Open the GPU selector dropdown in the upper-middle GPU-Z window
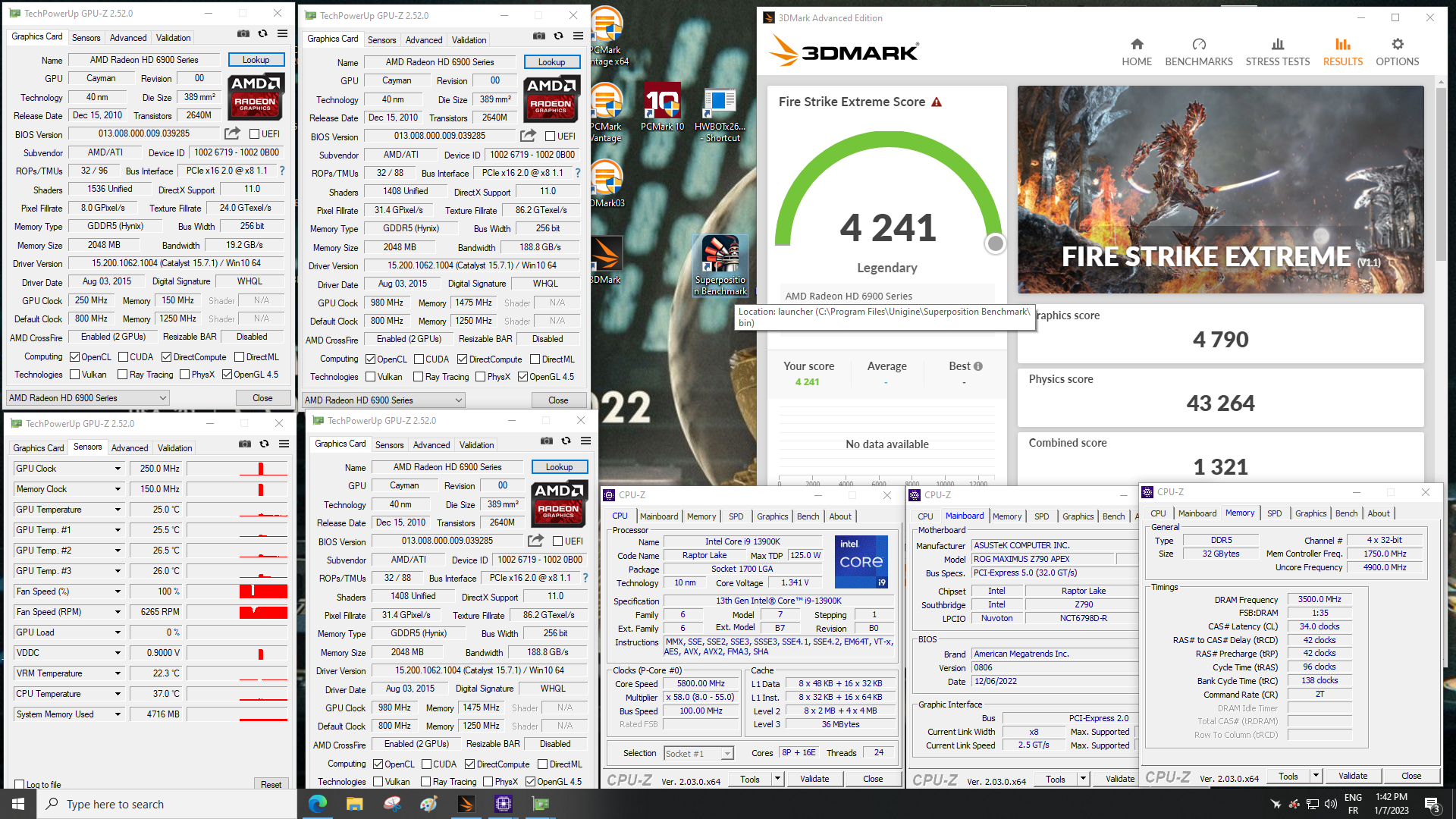 point(383,400)
